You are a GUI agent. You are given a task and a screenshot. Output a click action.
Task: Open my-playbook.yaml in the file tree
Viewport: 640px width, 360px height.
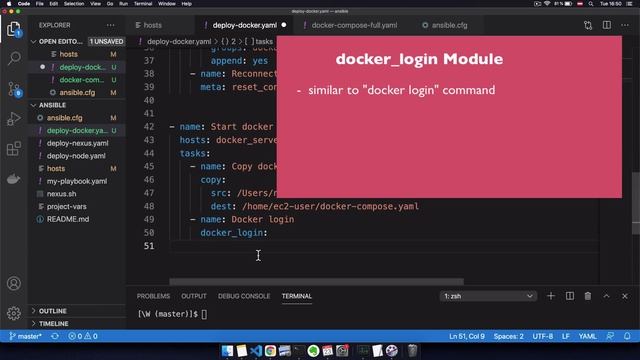(77, 181)
